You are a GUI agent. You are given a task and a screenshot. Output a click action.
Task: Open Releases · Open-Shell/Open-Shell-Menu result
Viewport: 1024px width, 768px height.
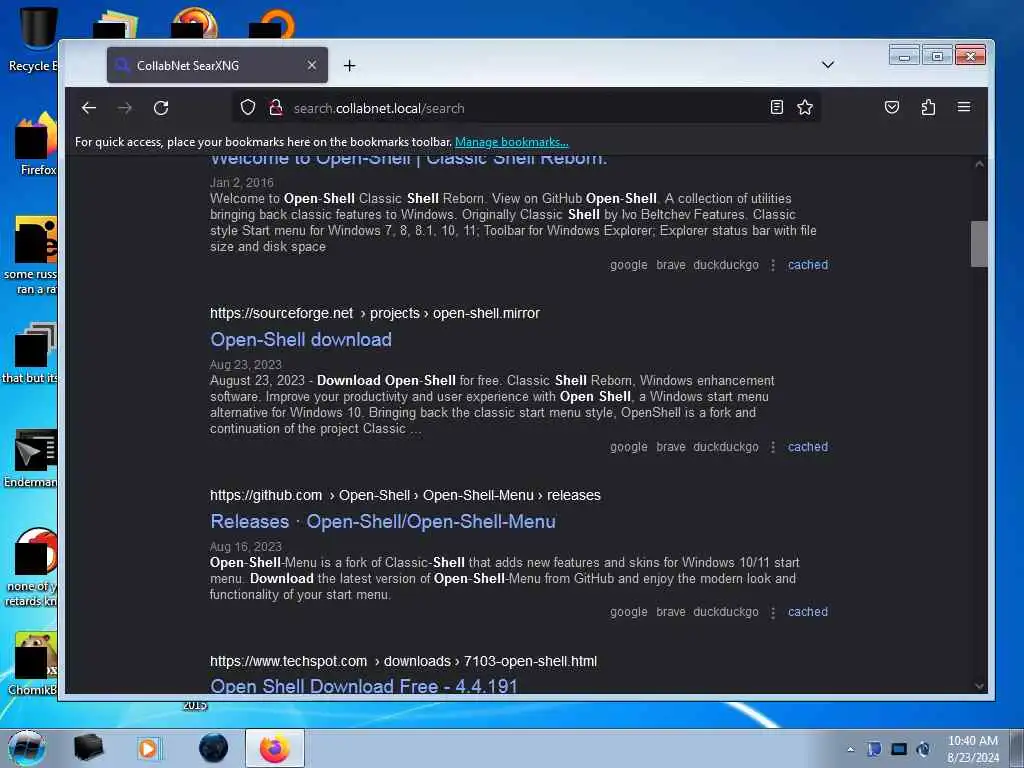(383, 522)
